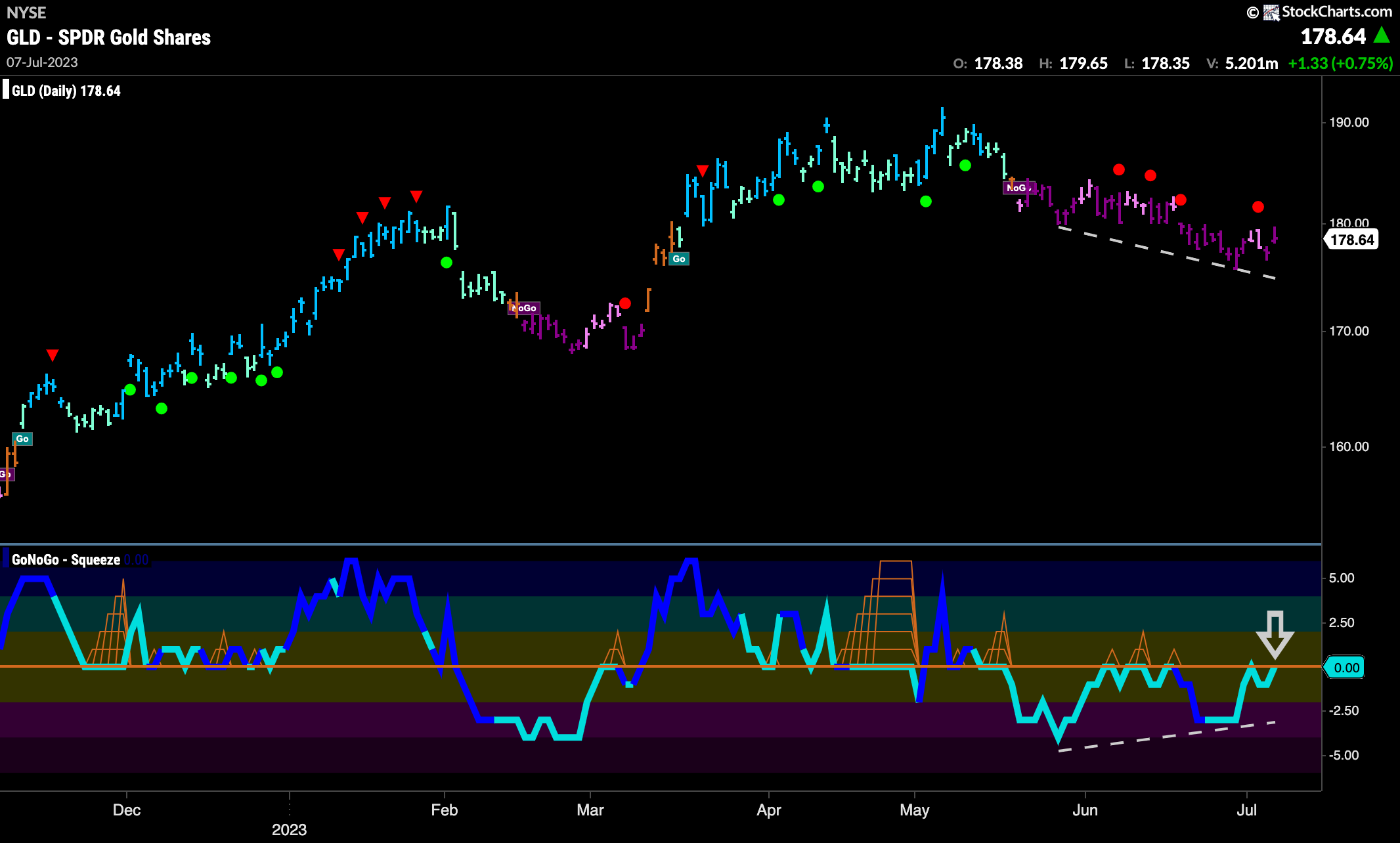Click the Volume value 5.201m

[1252, 64]
